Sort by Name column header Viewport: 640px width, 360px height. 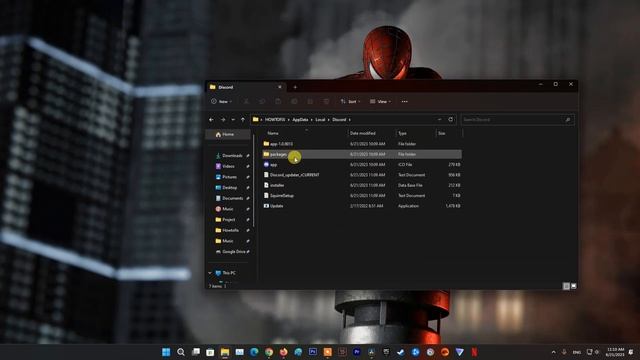tap(273, 133)
